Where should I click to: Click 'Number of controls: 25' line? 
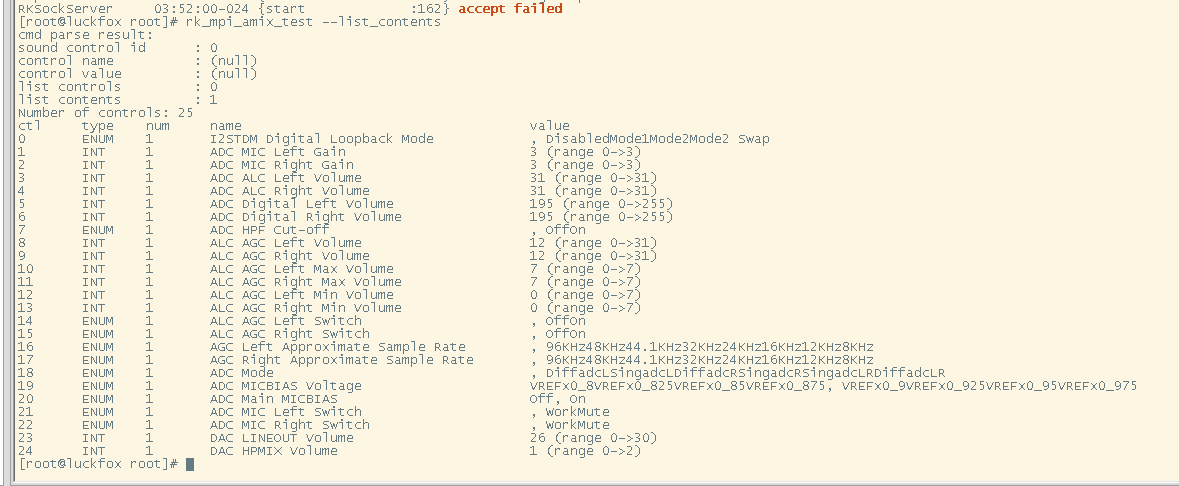coord(106,113)
